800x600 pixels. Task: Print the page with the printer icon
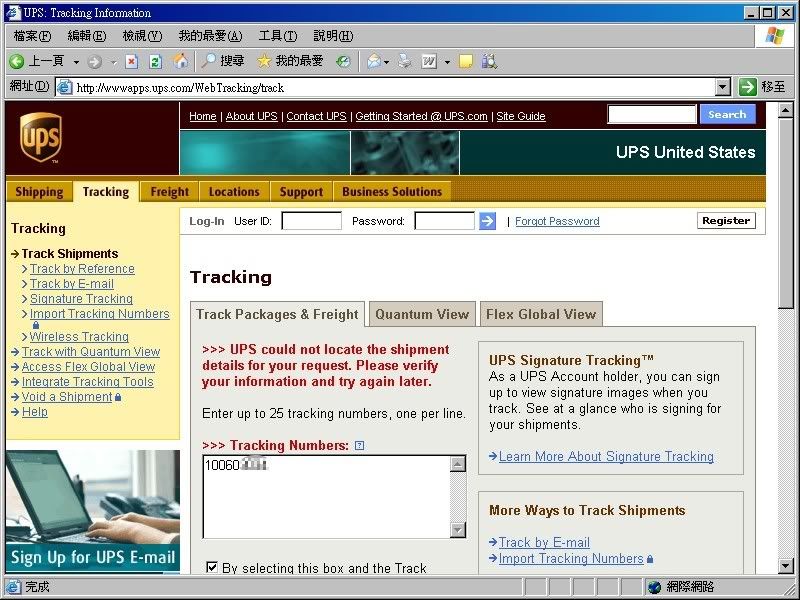[405, 62]
